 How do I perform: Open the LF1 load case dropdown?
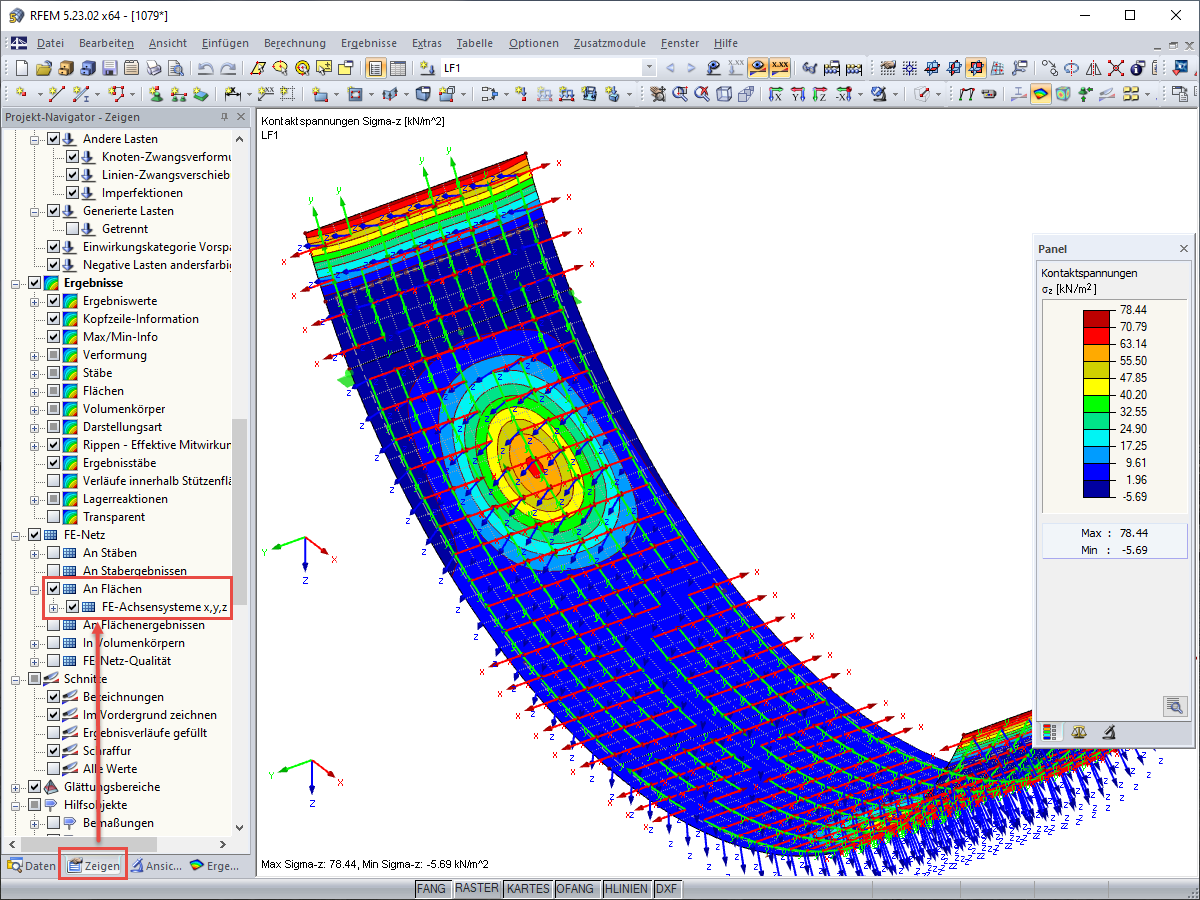coord(649,68)
